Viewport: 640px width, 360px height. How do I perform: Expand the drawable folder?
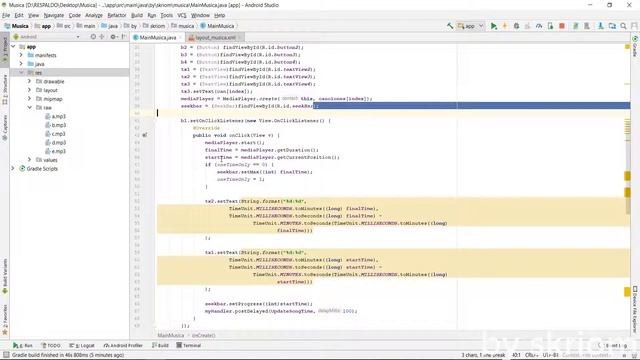29,81
